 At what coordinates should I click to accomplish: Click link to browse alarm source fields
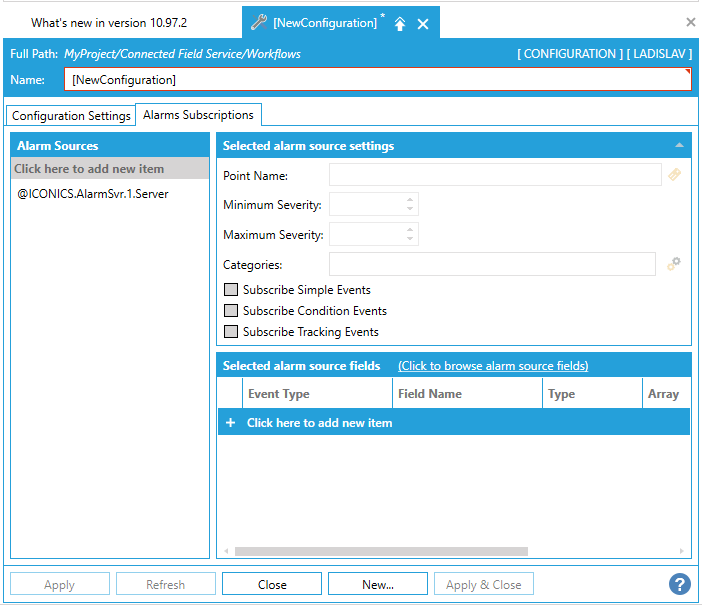(x=493, y=366)
